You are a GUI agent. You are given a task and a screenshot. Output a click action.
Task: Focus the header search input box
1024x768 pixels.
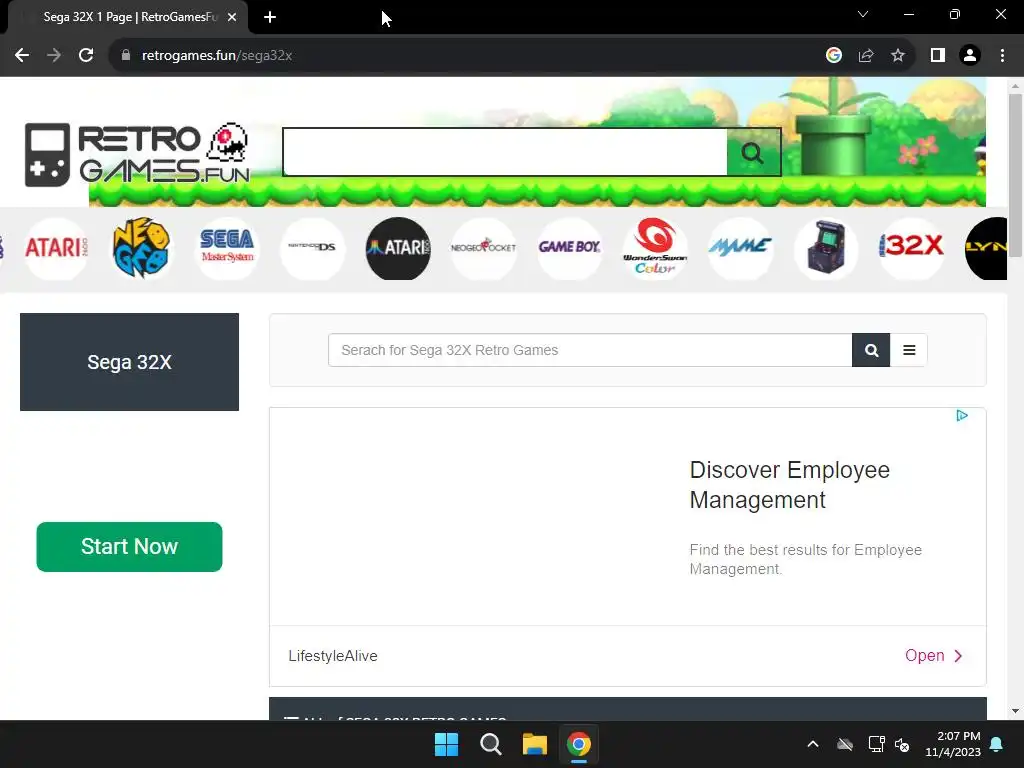point(505,152)
